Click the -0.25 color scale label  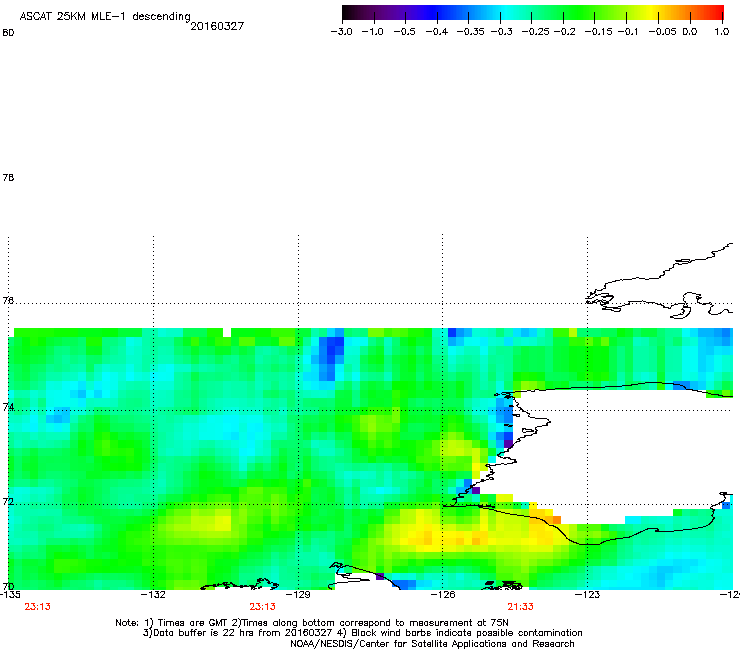tap(535, 32)
